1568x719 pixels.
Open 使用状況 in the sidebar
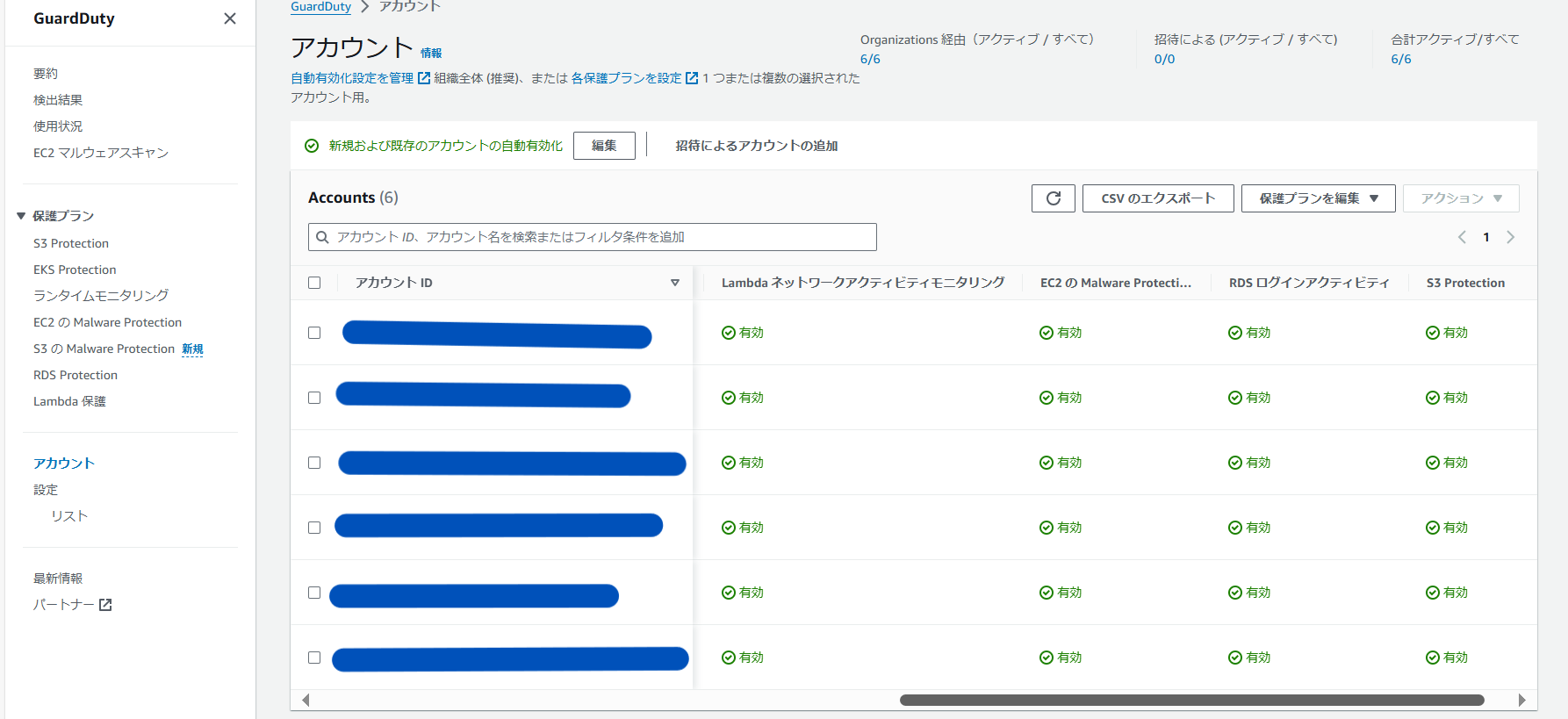(58, 126)
